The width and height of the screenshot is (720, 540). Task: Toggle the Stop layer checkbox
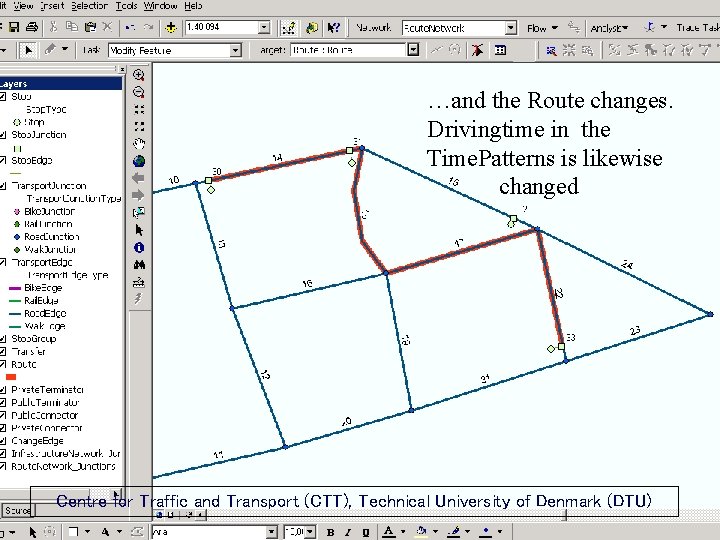pos(3,96)
